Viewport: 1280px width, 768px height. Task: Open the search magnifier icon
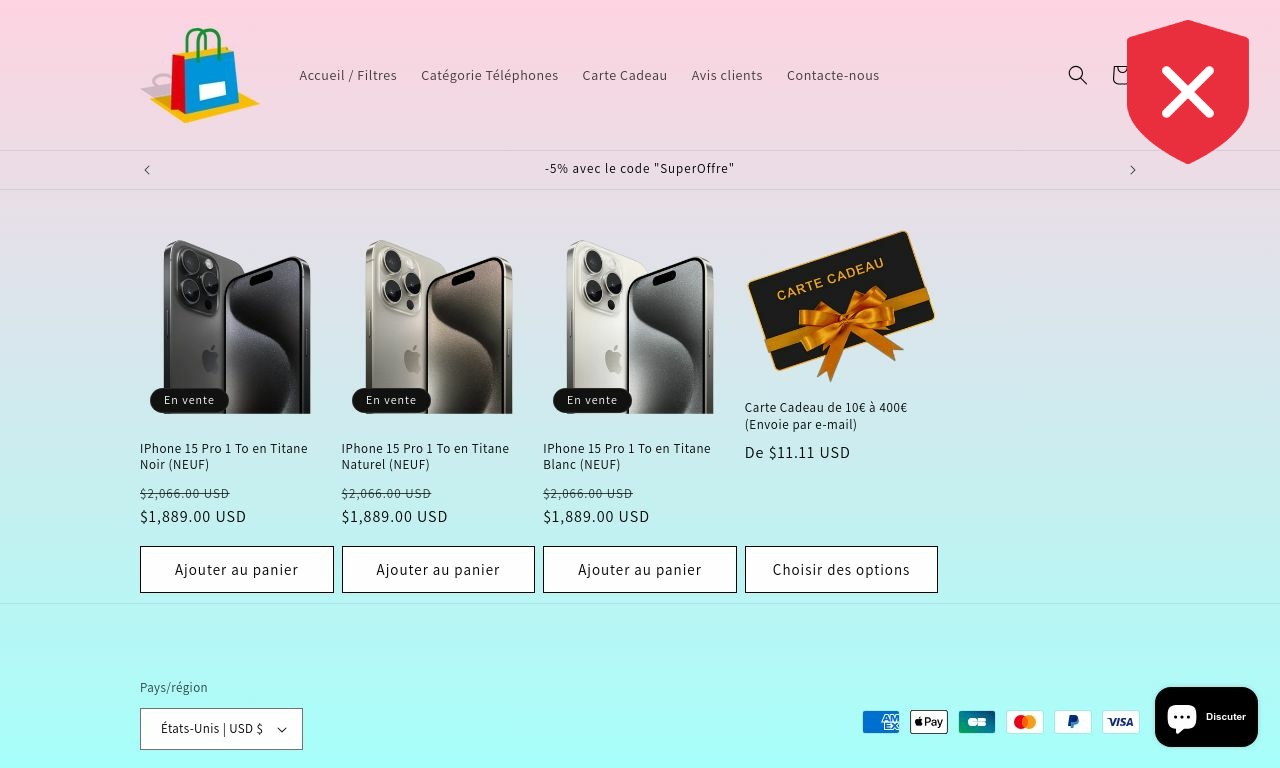(1077, 75)
